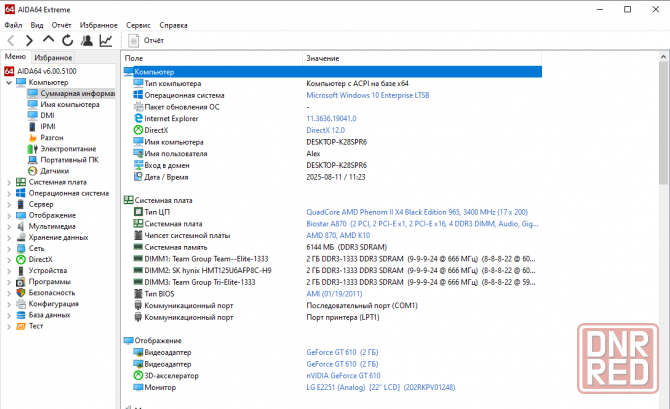Select the DIMM2: SK hynix memory row
670x409 pixels.
pos(332,271)
